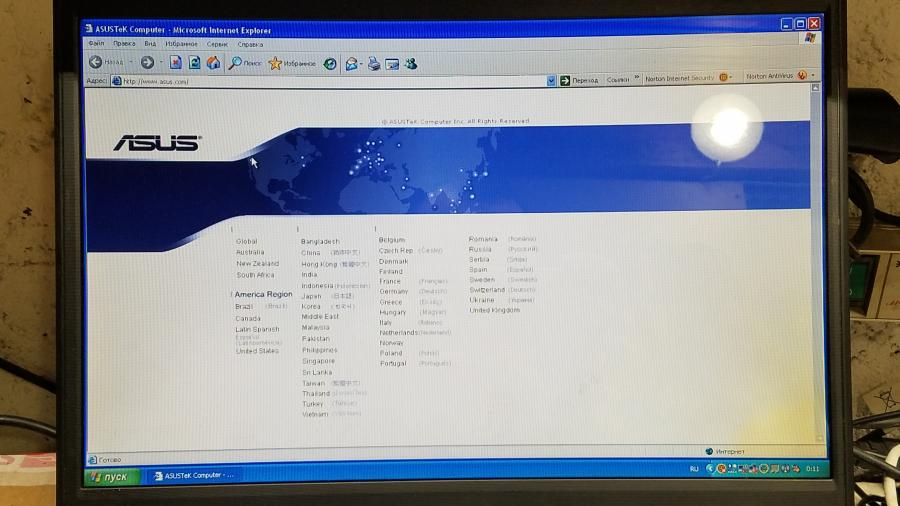Open the Избранное menu in menu bar
Image resolution: width=900 pixels, height=506 pixels.
click(181, 44)
